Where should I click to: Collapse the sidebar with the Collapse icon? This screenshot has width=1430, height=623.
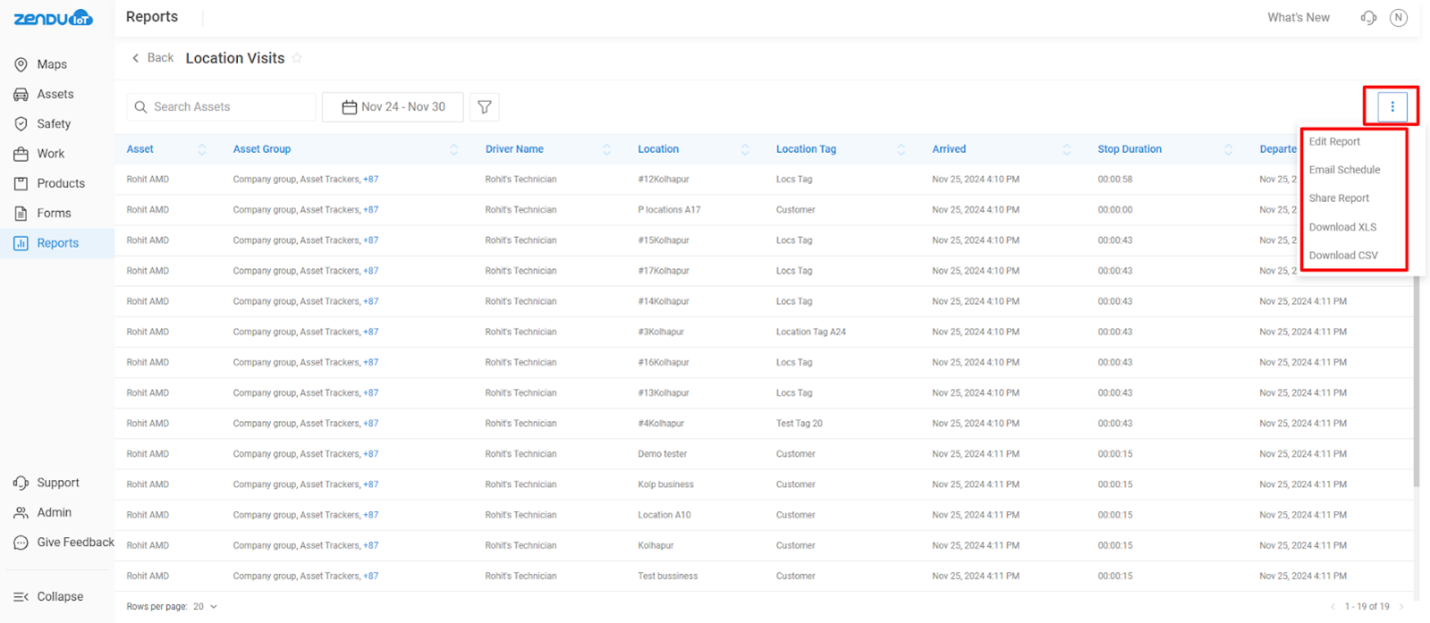(x=21, y=597)
